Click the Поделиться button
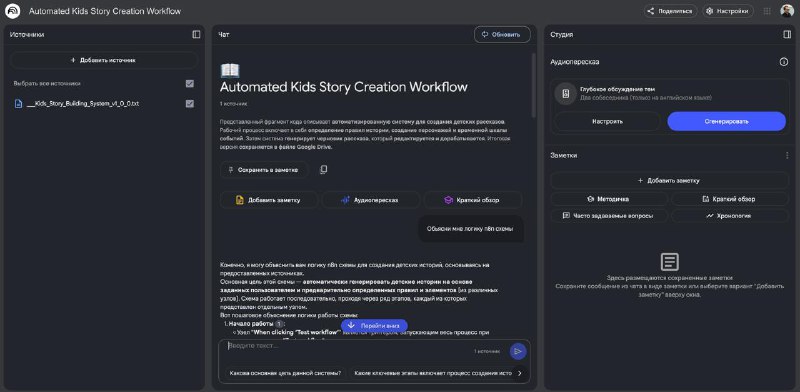This screenshot has height=392, width=800. click(x=670, y=11)
